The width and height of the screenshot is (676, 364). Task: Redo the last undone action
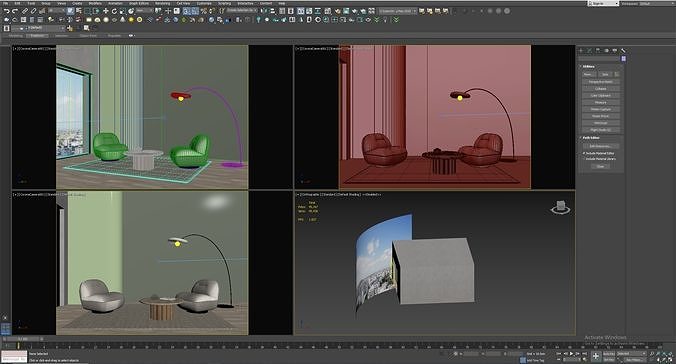[15, 11]
